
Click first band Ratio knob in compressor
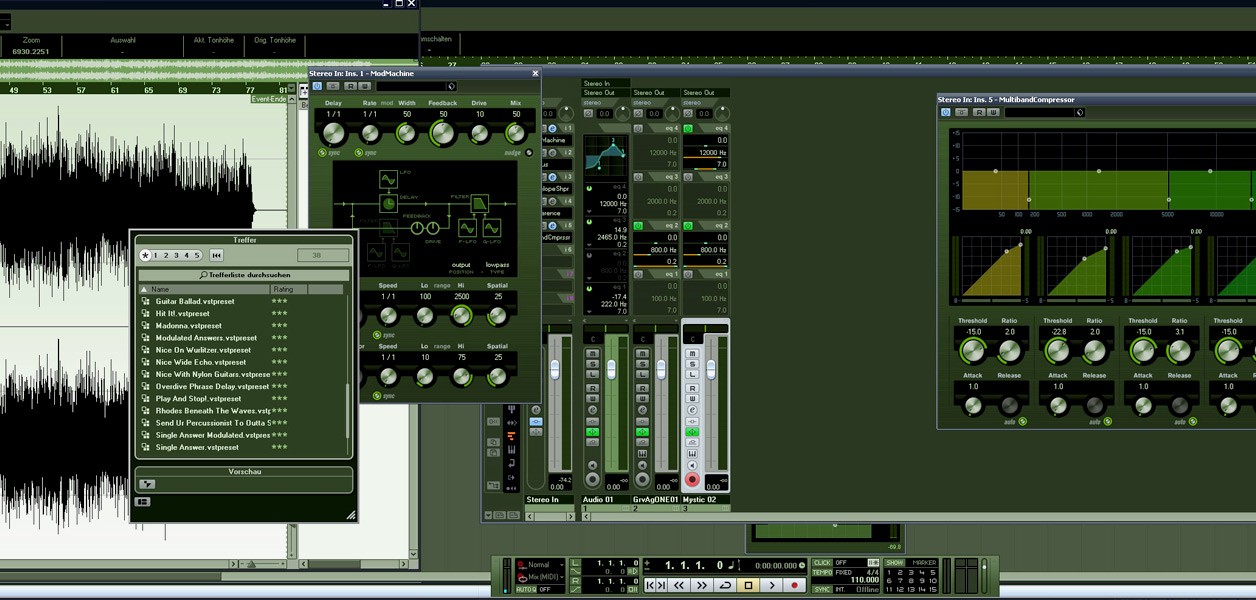pyautogui.click(x=1009, y=351)
